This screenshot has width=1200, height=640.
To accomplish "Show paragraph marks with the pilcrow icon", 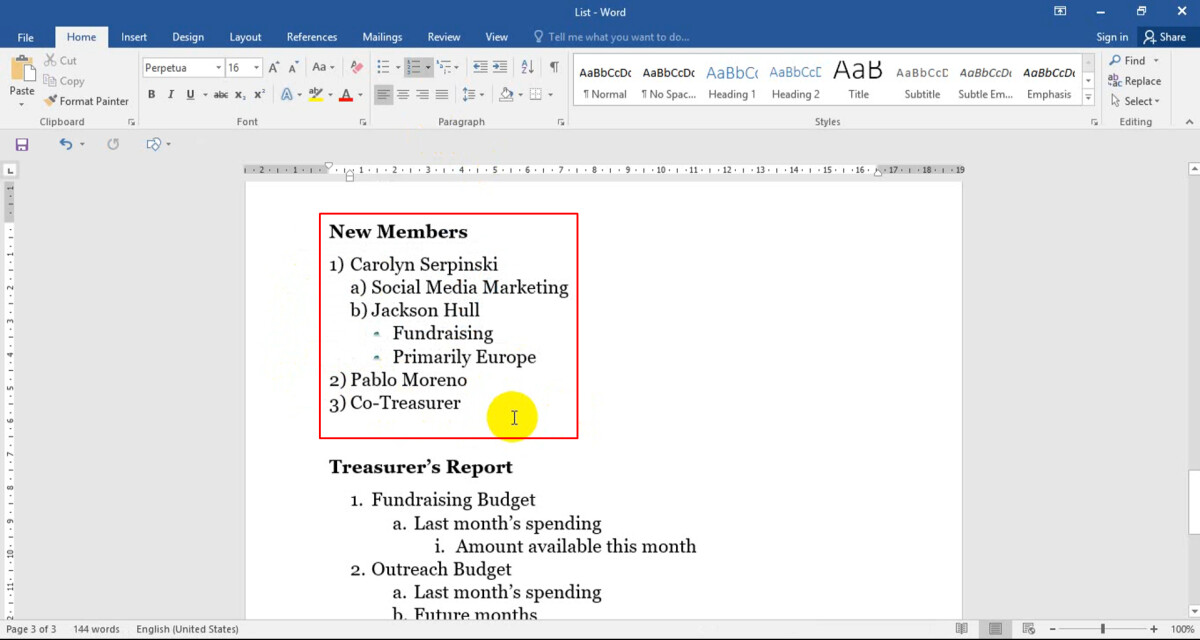I will tap(554, 68).
